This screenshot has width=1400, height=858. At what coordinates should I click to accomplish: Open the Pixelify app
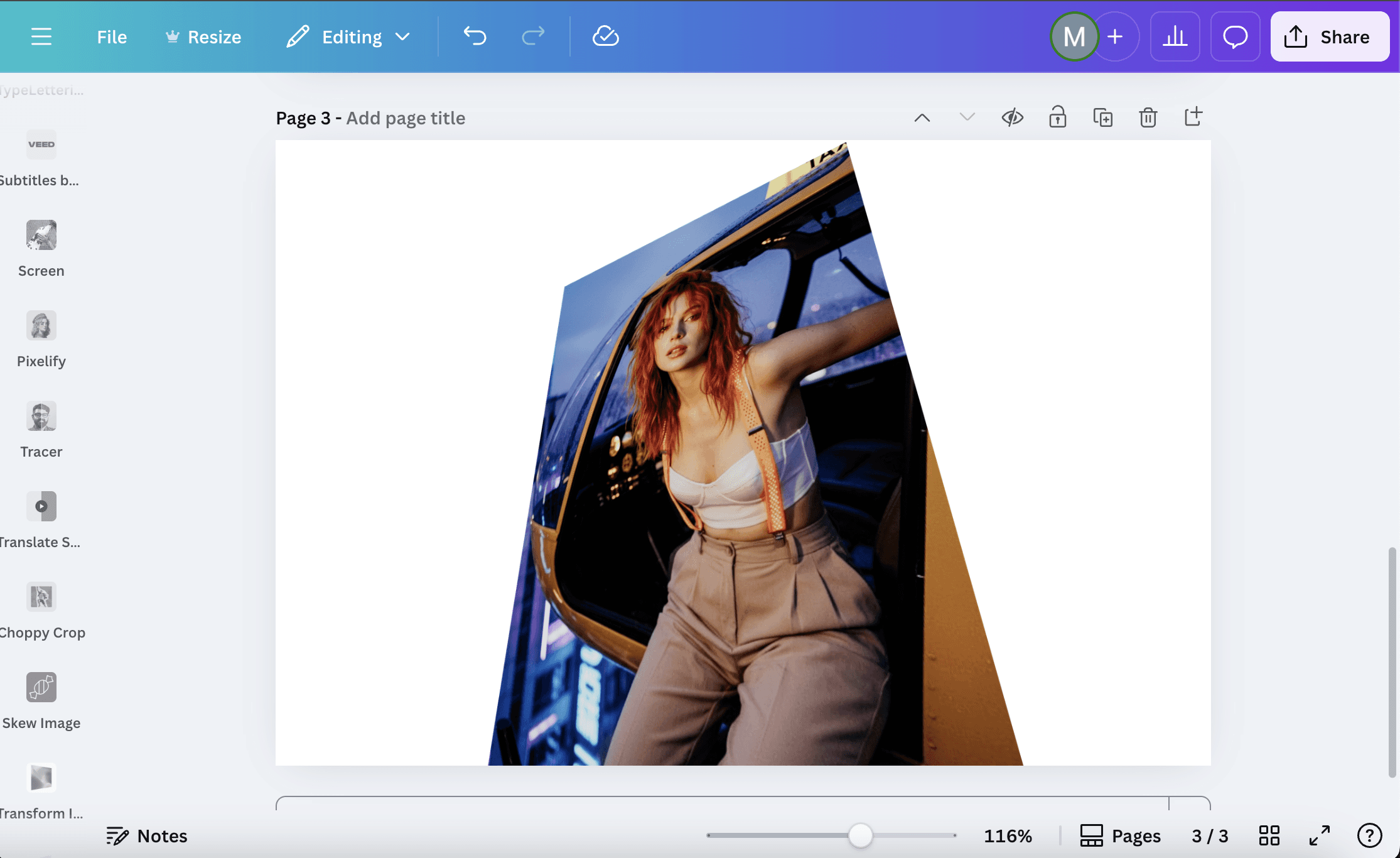click(41, 326)
